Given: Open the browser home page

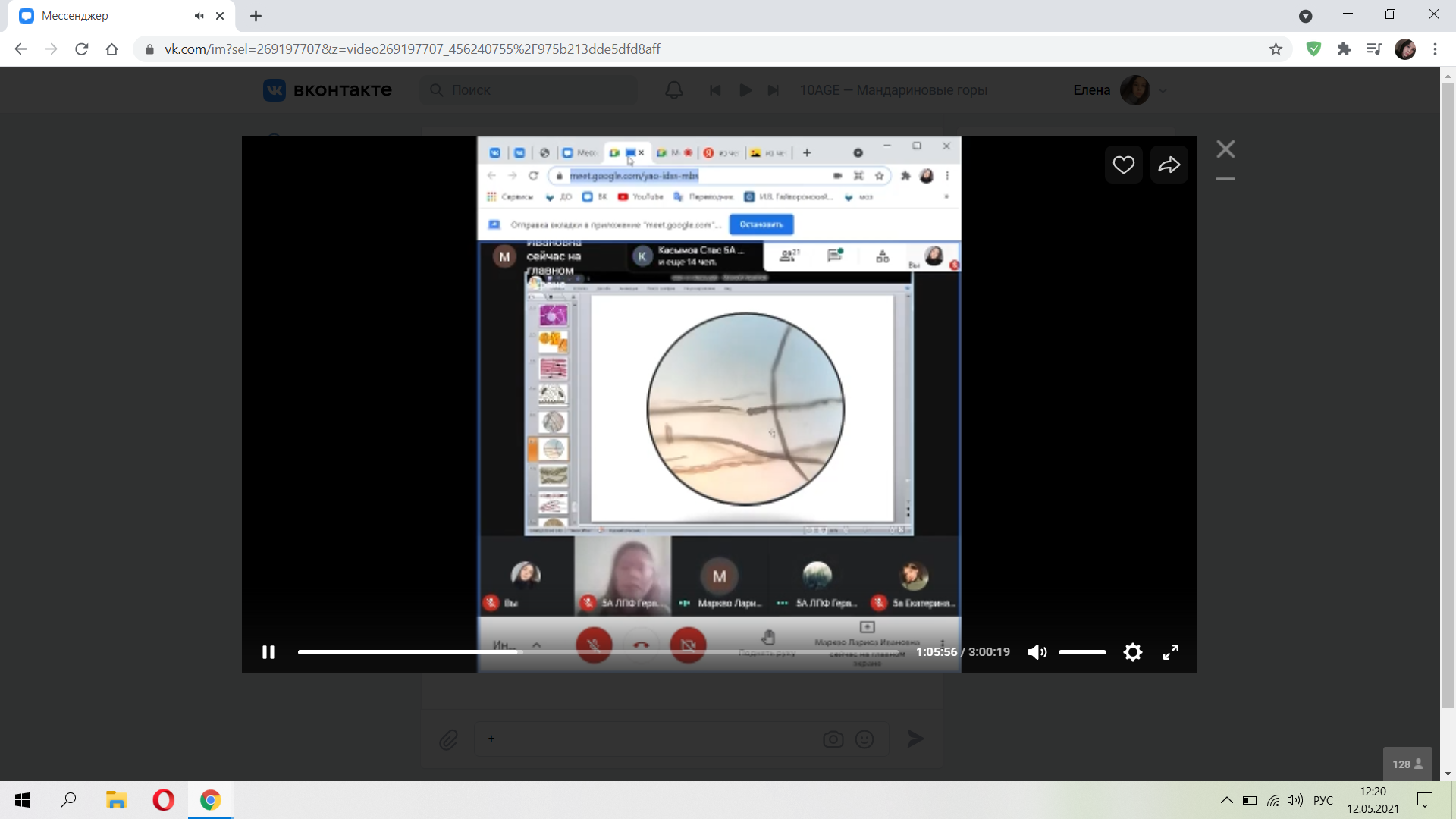Looking at the screenshot, I should point(112,49).
